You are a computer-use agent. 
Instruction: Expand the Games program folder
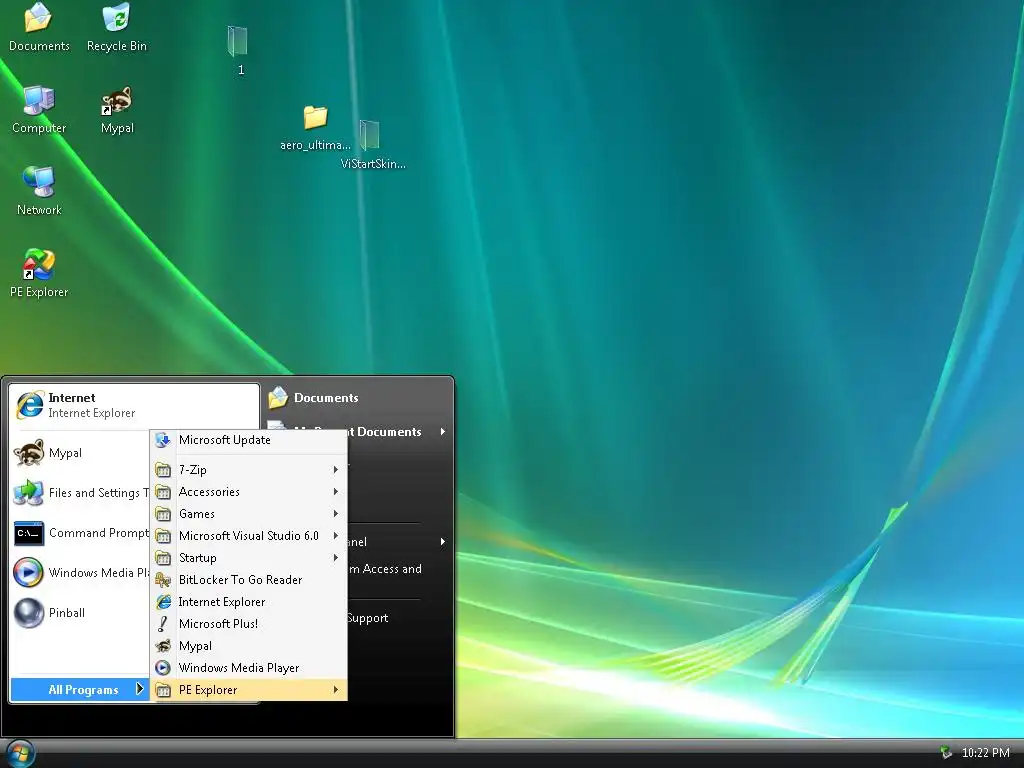(x=249, y=514)
